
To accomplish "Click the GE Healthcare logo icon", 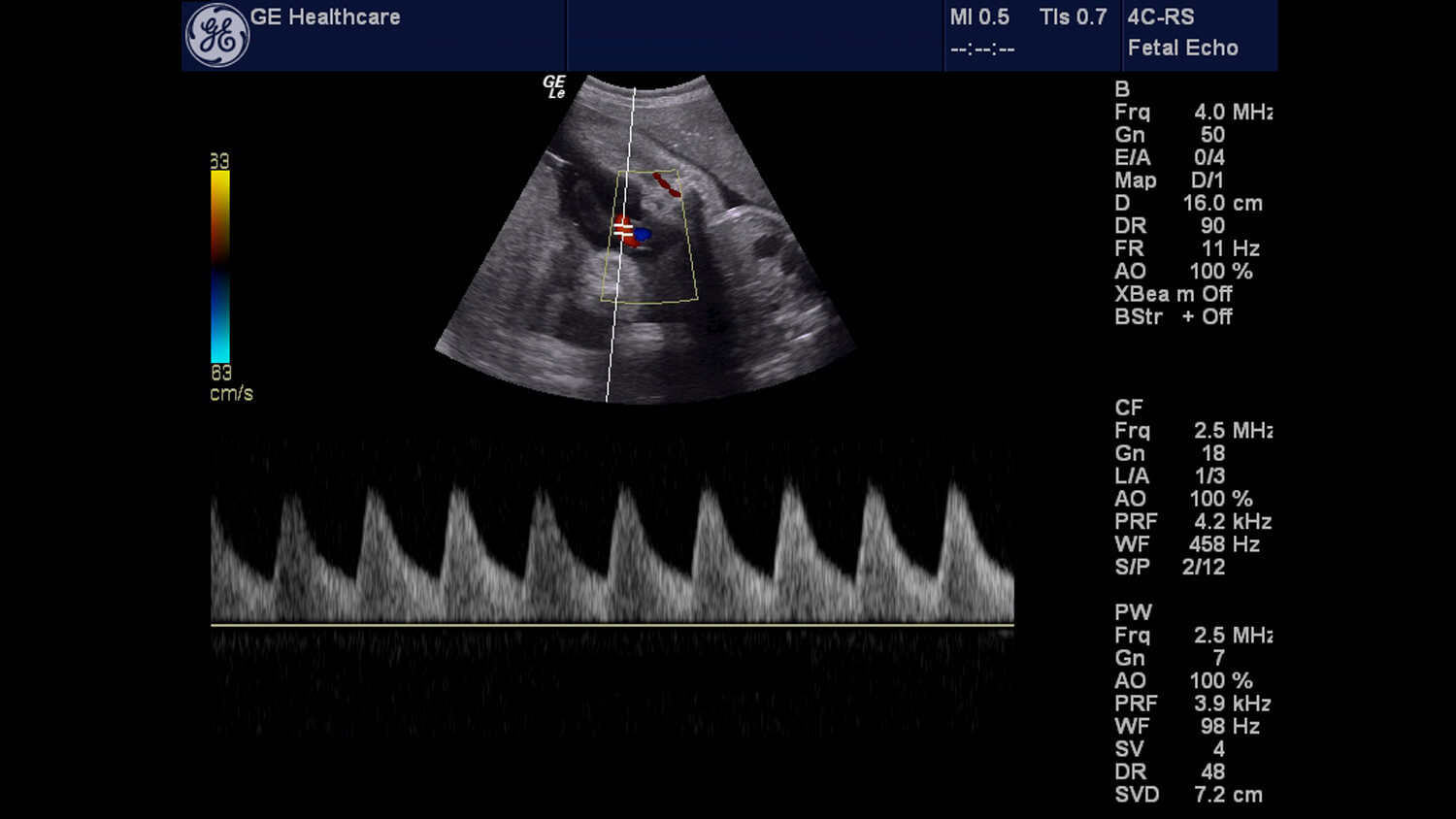I will (x=217, y=36).
